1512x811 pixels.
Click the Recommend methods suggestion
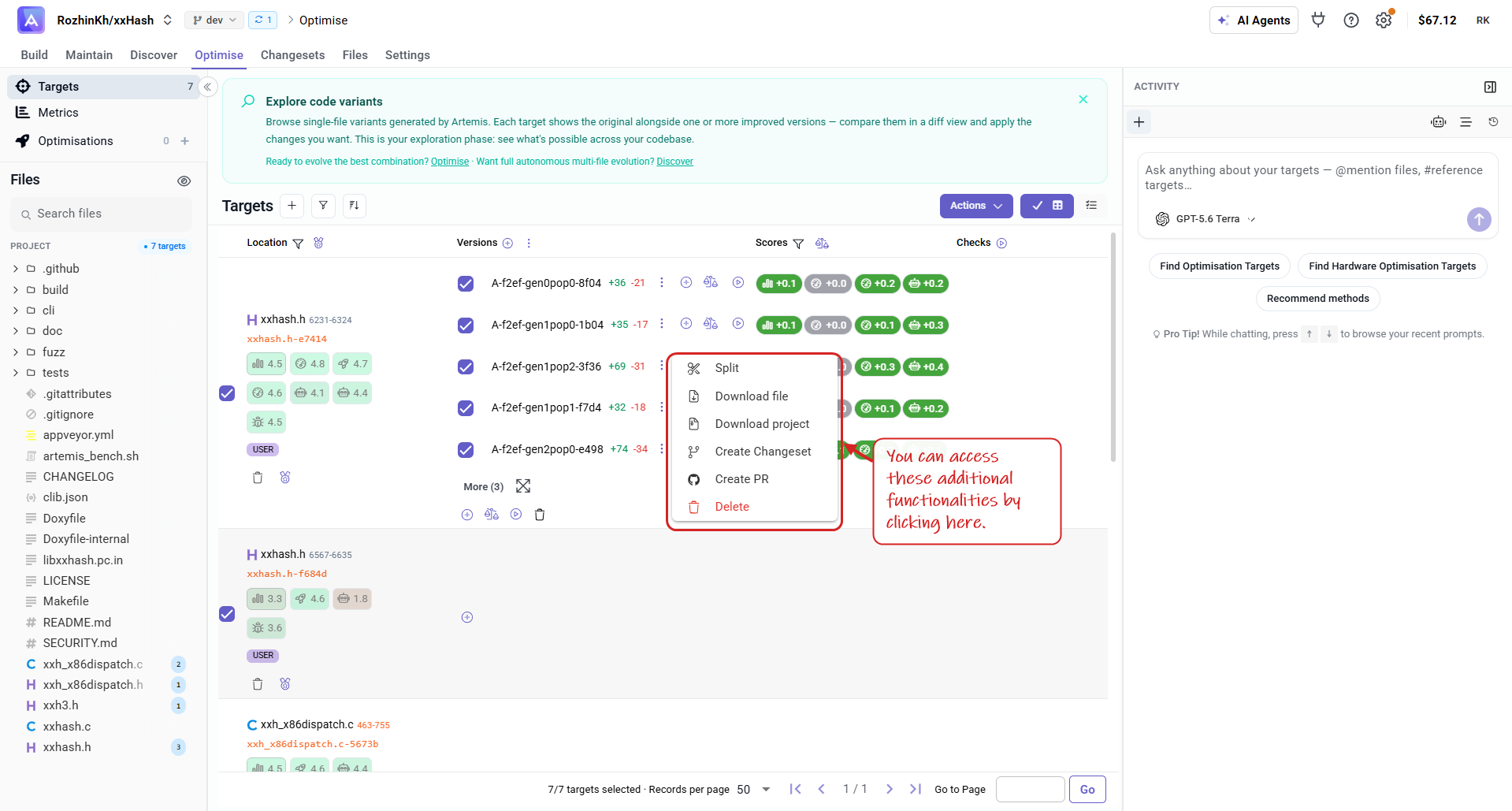(1318, 299)
